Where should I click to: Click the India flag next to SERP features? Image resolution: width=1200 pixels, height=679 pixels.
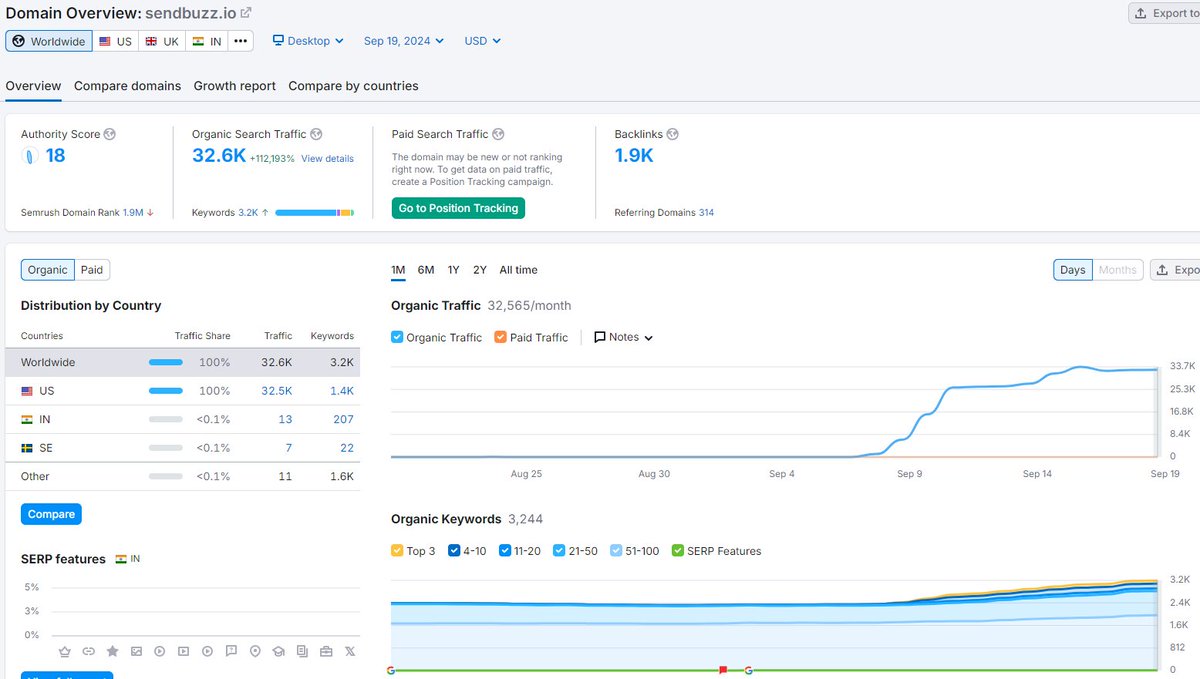click(121, 559)
